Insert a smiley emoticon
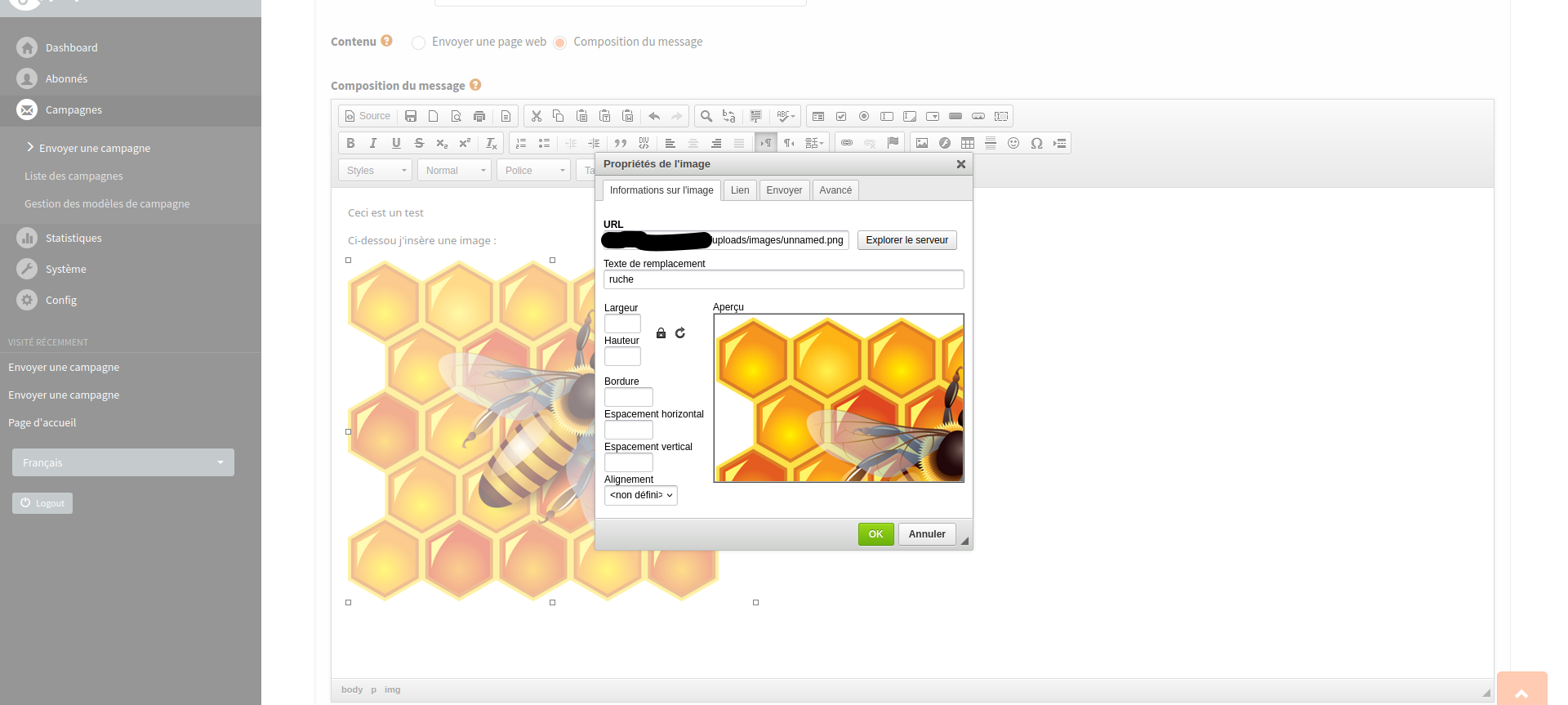Image resolution: width=1568 pixels, height=705 pixels. coord(1013,143)
